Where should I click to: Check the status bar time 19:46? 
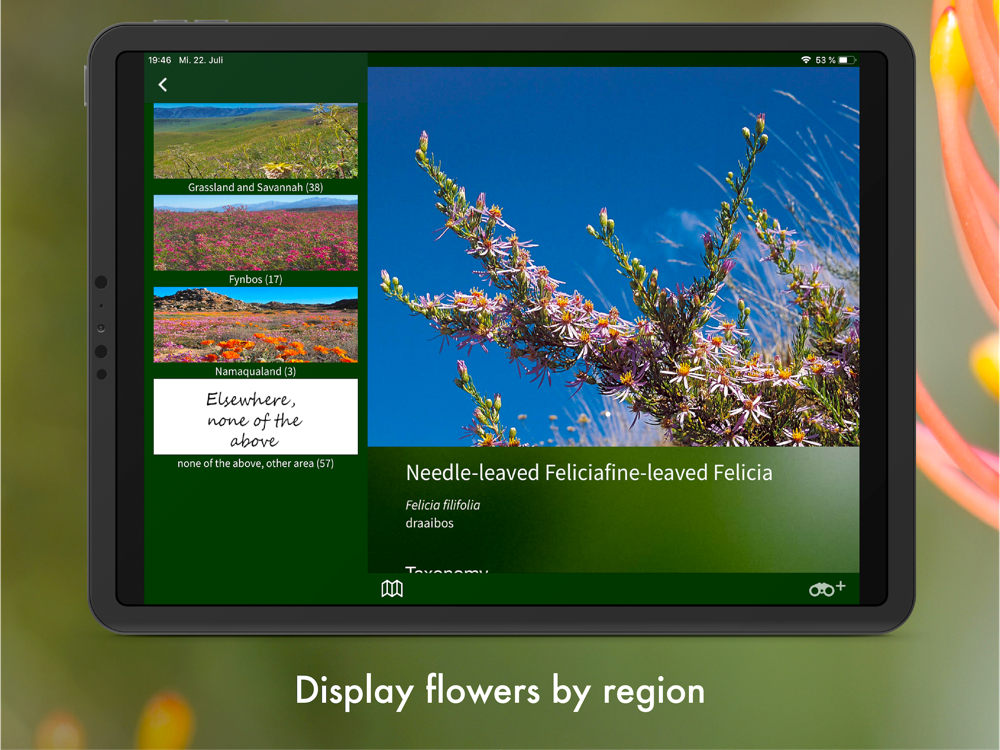(159, 60)
